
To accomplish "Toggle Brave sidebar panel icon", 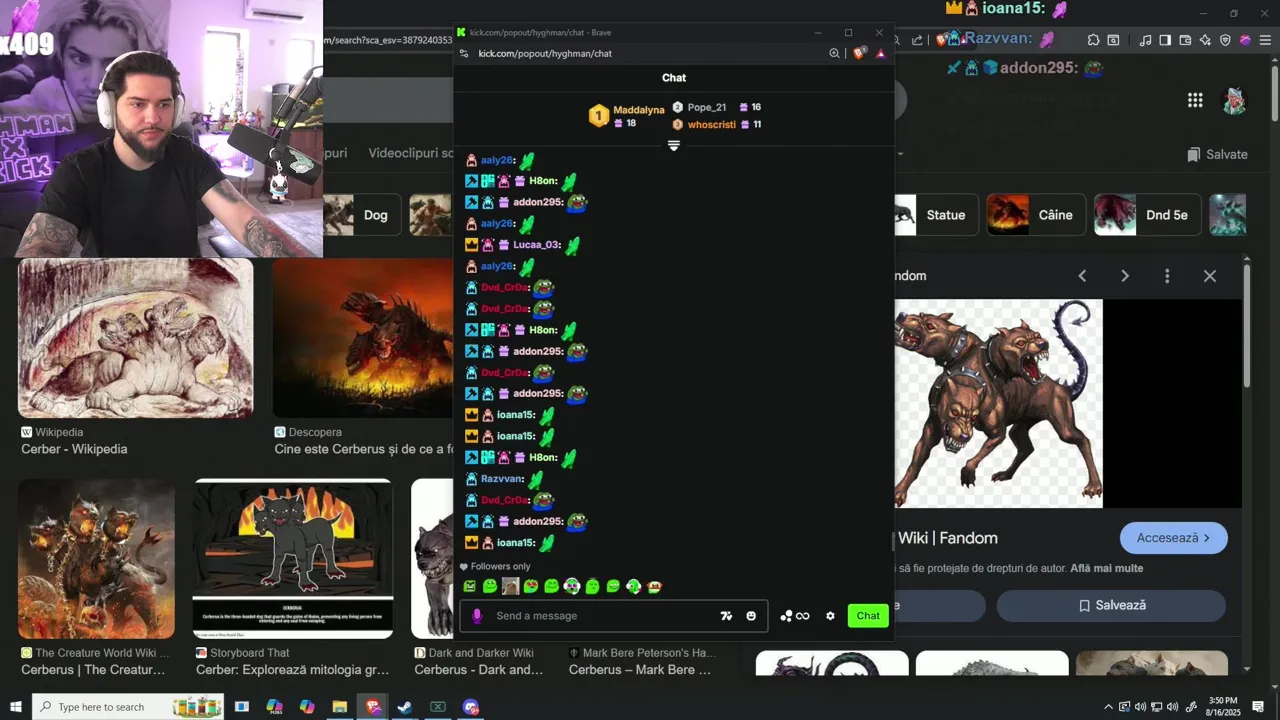I will [x=1165, y=40].
